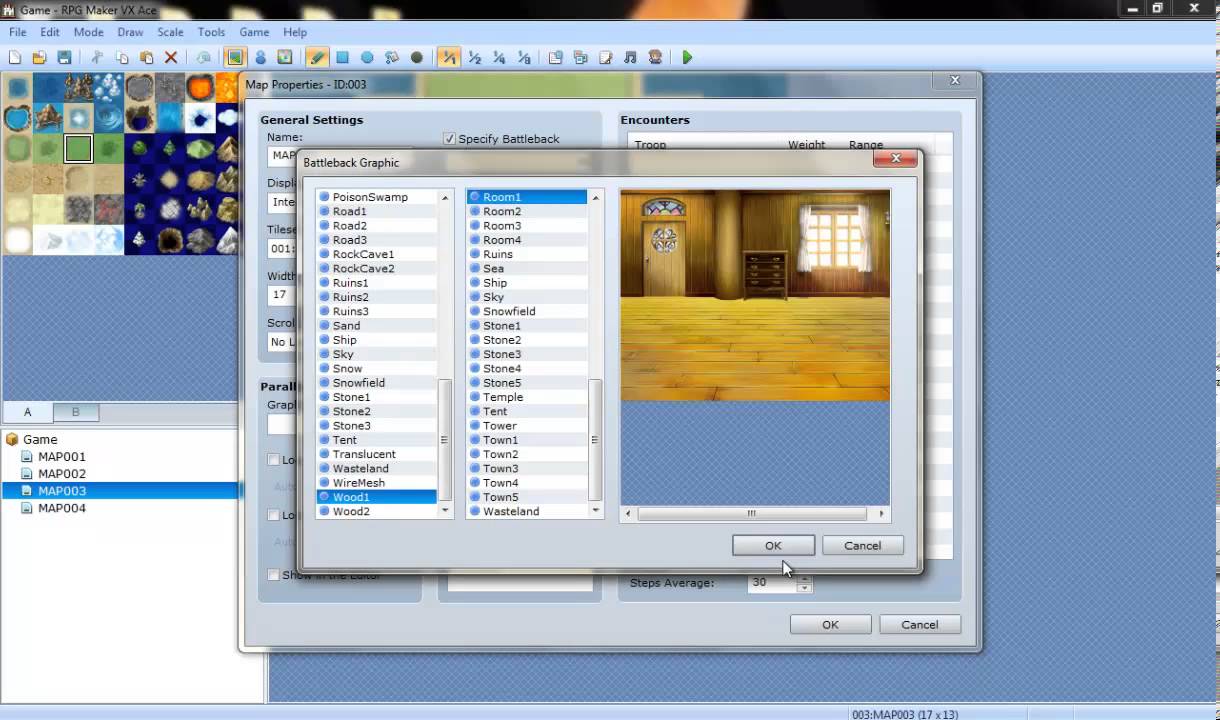
Task: Save project floppy disk icon
Action: 64,58
